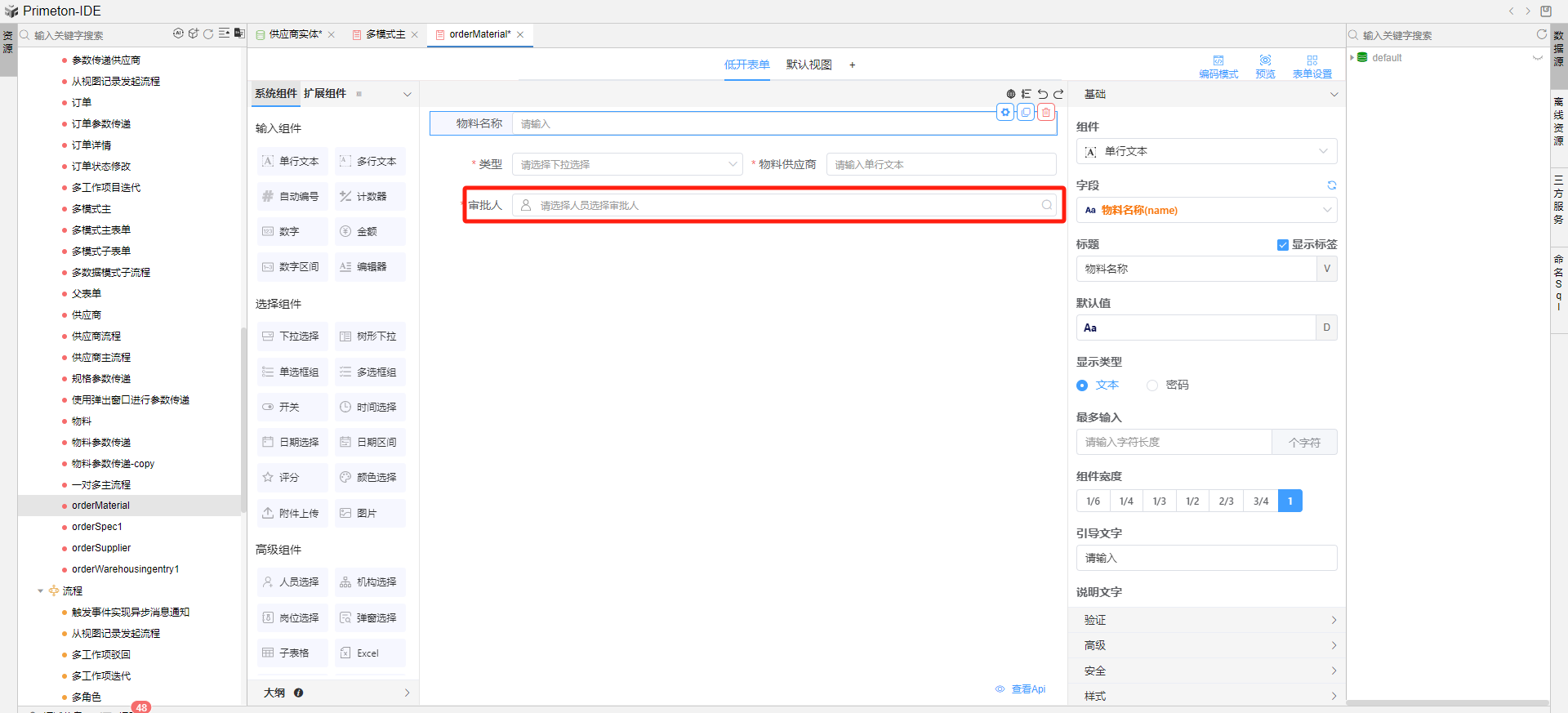The height and width of the screenshot is (713, 1568).
Task: Refresh the 字段 field binding
Action: pyautogui.click(x=1331, y=185)
